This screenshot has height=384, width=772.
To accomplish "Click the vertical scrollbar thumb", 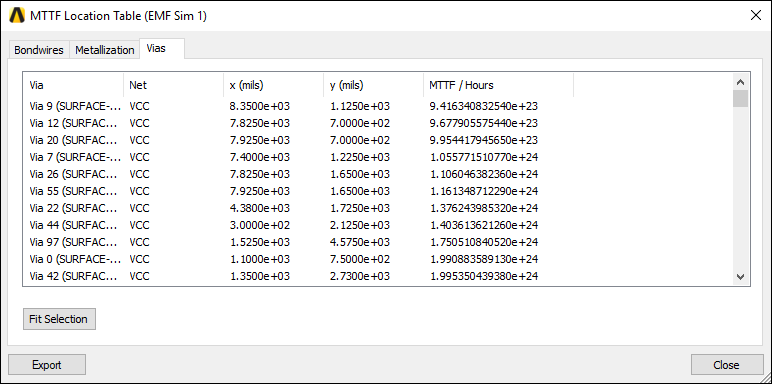I will 740,98.
